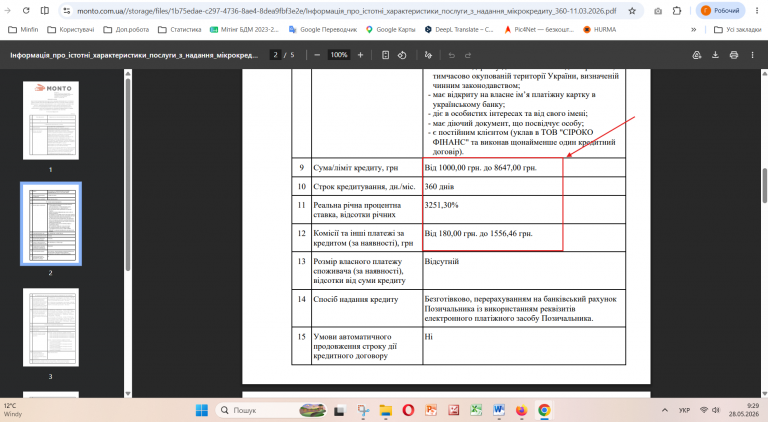The image size is (768, 422).
Task: Click the 100% zoom level field
Action: coord(338,55)
